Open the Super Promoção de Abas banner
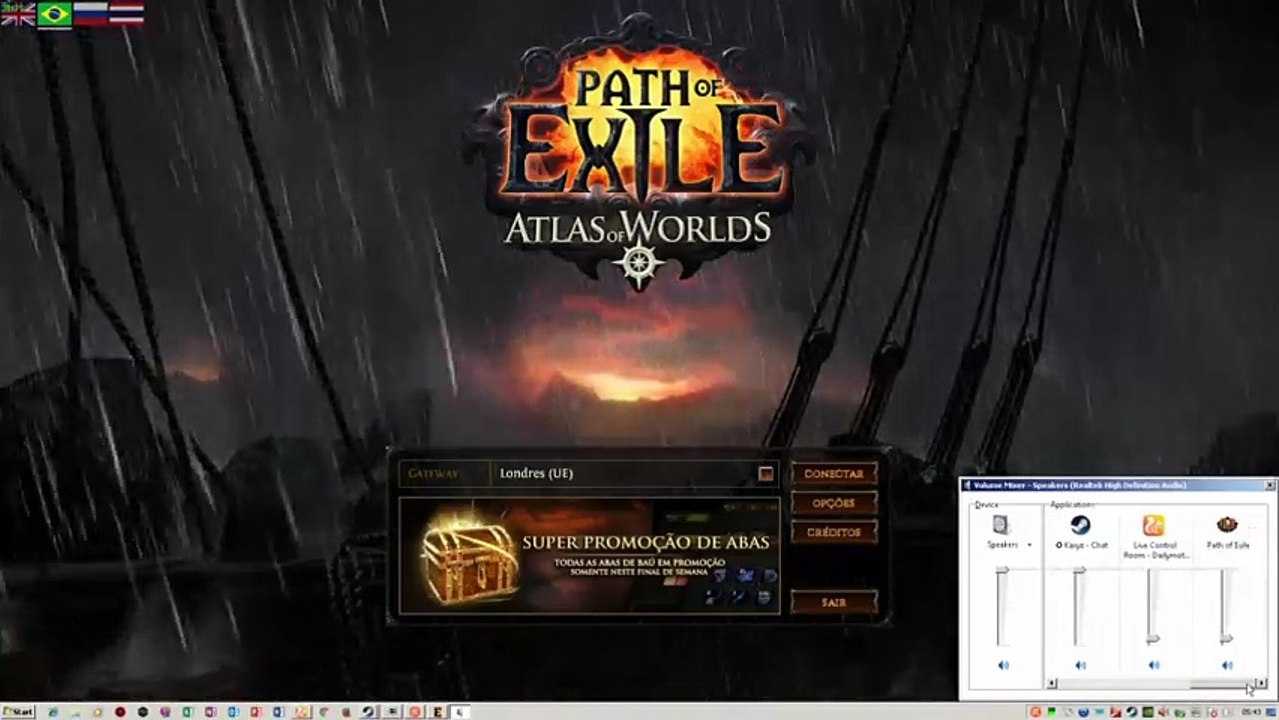The image size is (1279, 720). click(589, 556)
